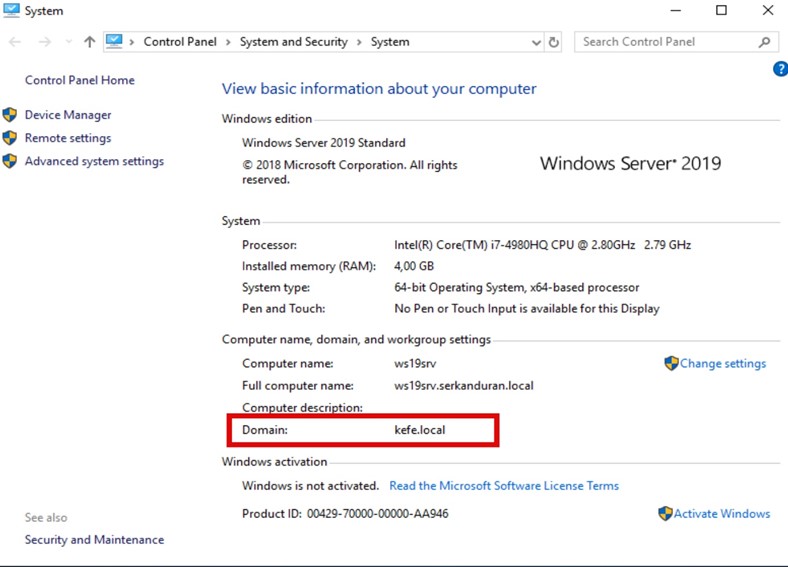The height and width of the screenshot is (567, 788).
Task: Click the Forward navigation arrow
Action: (x=45, y=42)
